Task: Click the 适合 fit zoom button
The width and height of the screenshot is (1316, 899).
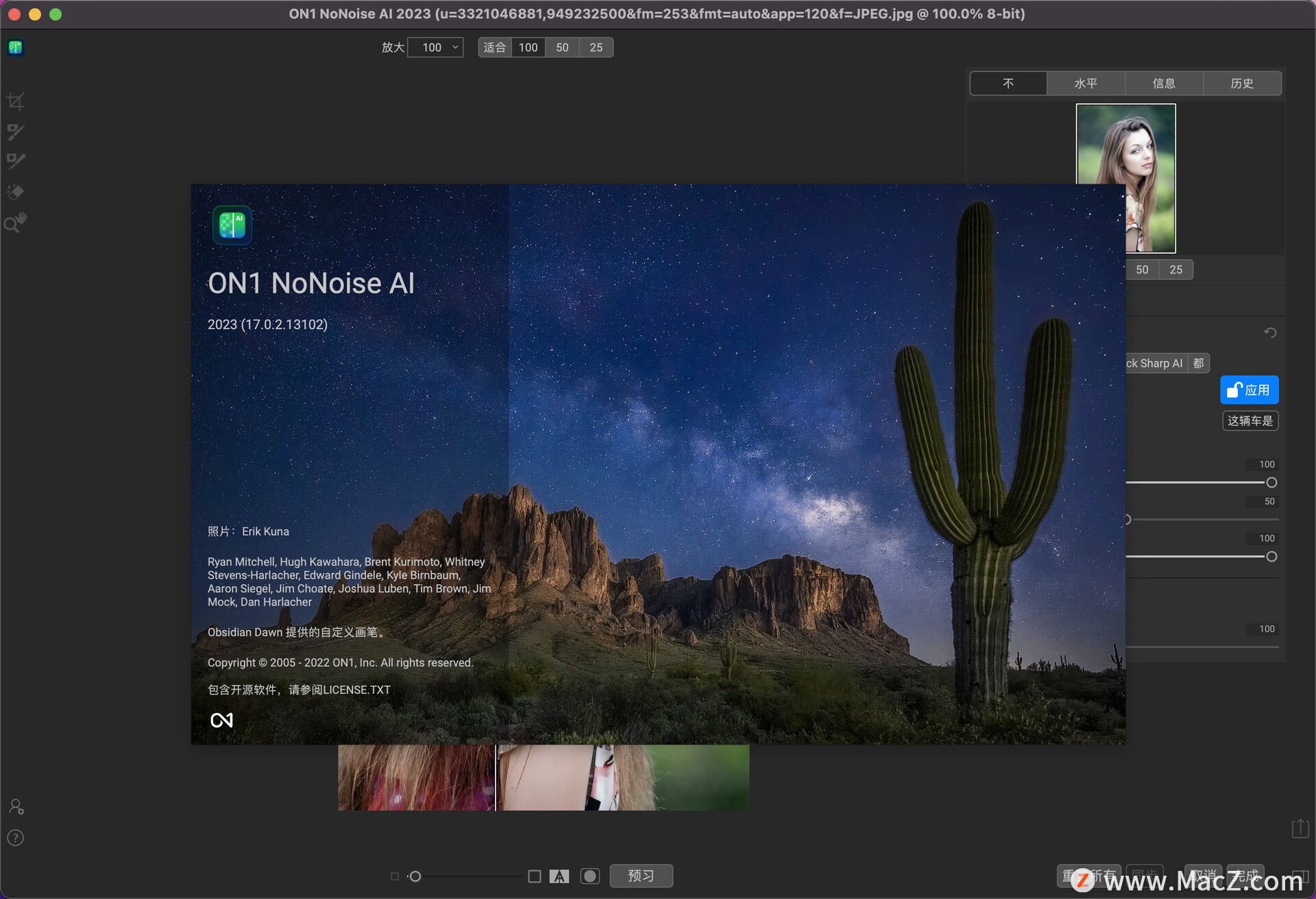Action: [495, 47]
